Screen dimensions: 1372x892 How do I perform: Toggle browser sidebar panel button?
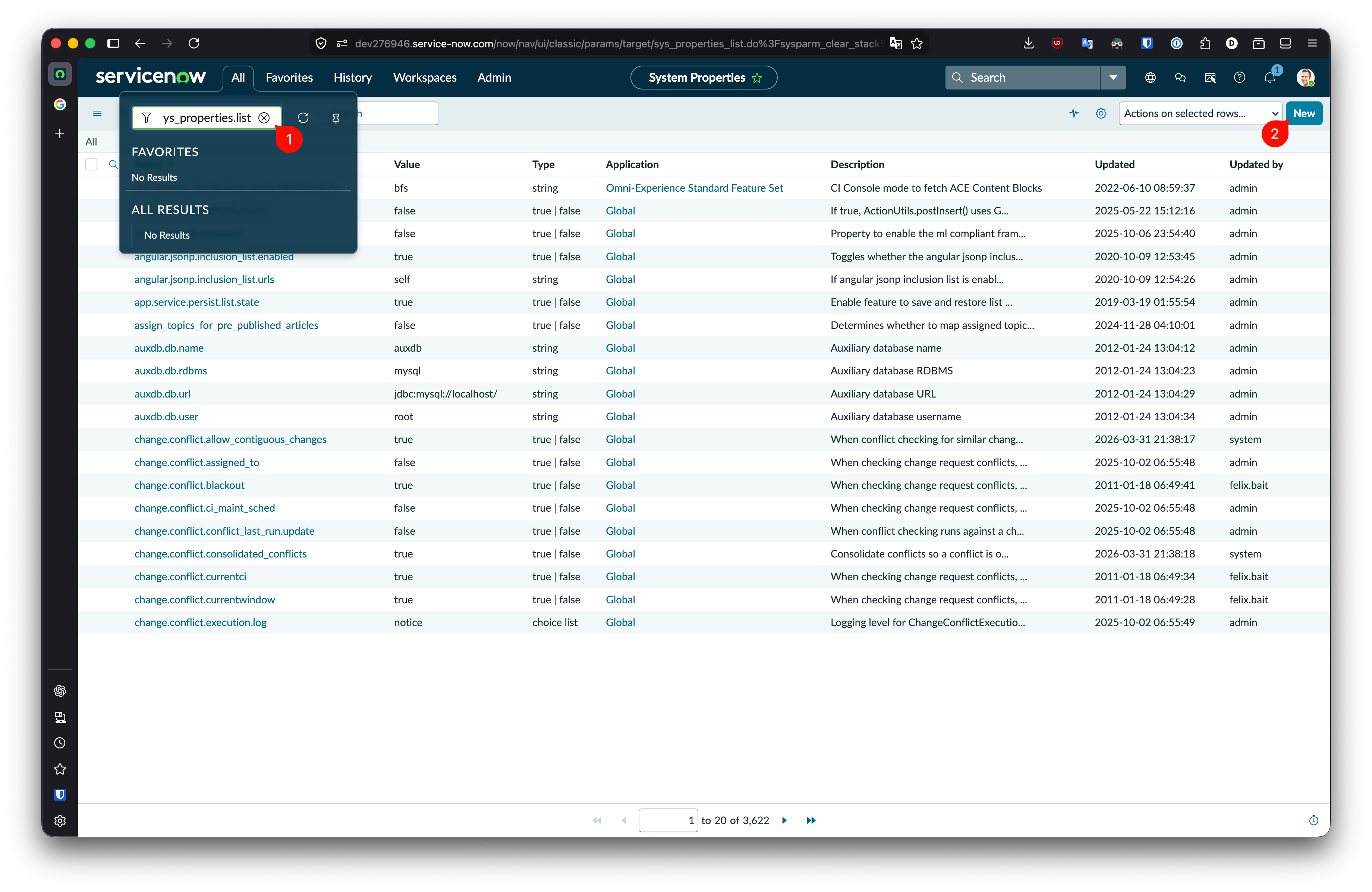(114, 43)
